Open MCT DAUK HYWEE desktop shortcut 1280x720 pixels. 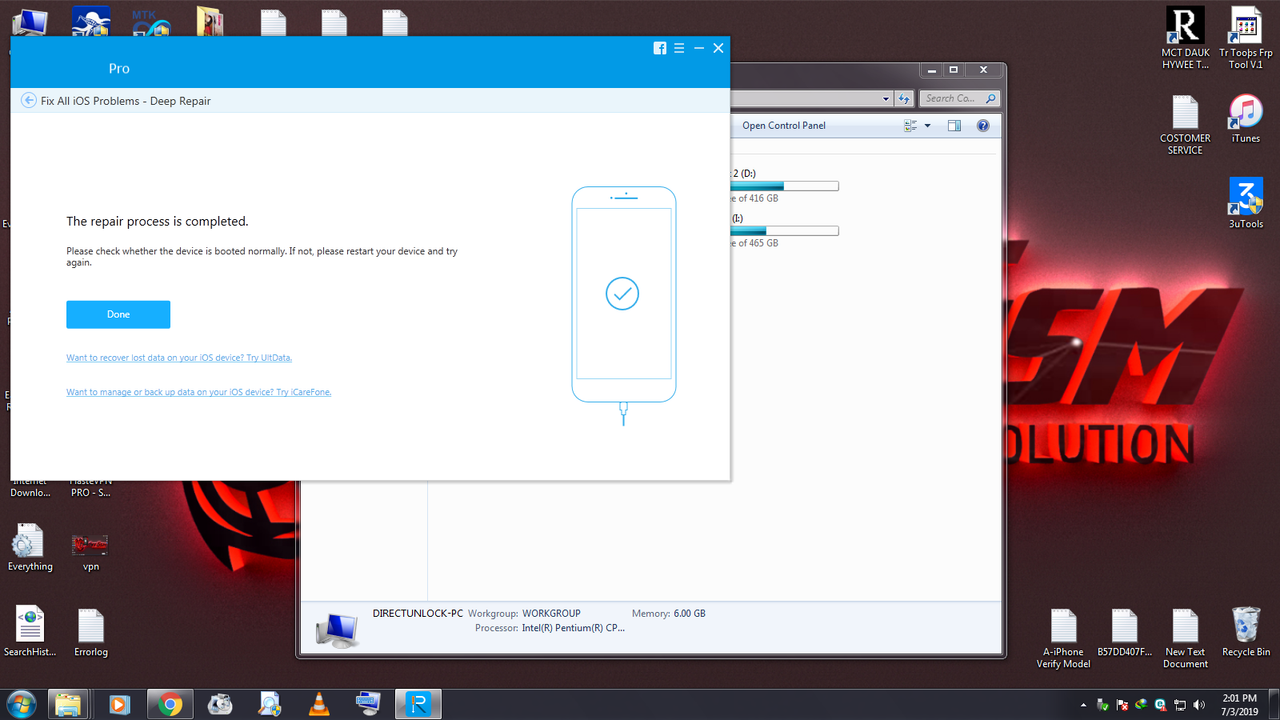coord(1185,39)
